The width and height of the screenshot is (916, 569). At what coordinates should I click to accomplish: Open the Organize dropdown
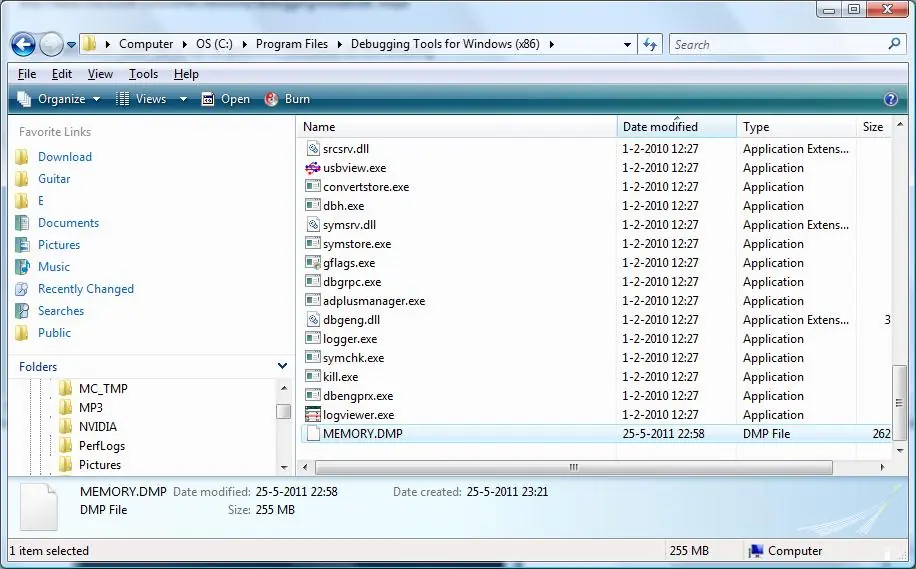[x=58, y=99]
